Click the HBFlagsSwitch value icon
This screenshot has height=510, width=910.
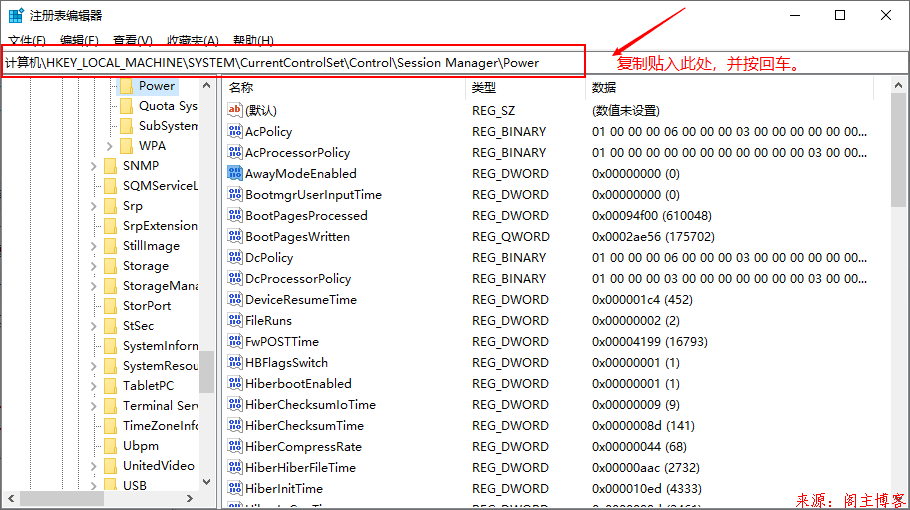[x=234, y=362]
